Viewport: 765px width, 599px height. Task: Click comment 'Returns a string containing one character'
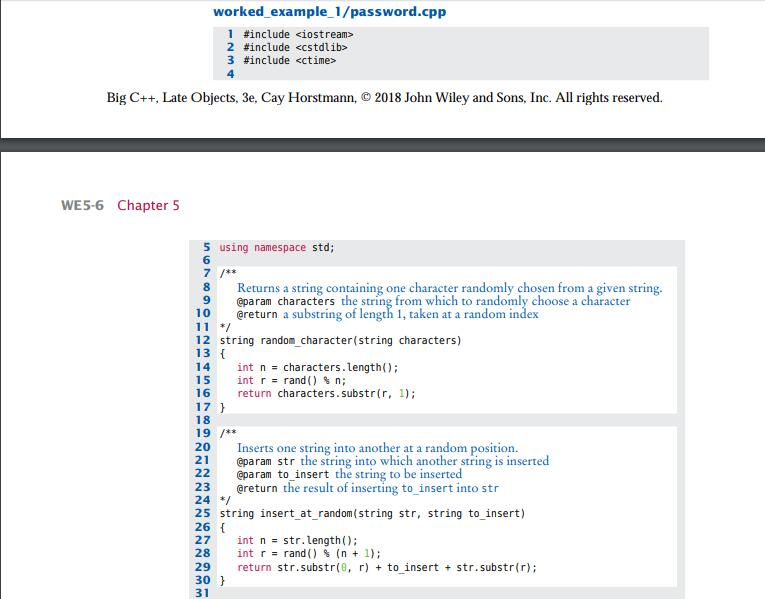tap(449, 288)
